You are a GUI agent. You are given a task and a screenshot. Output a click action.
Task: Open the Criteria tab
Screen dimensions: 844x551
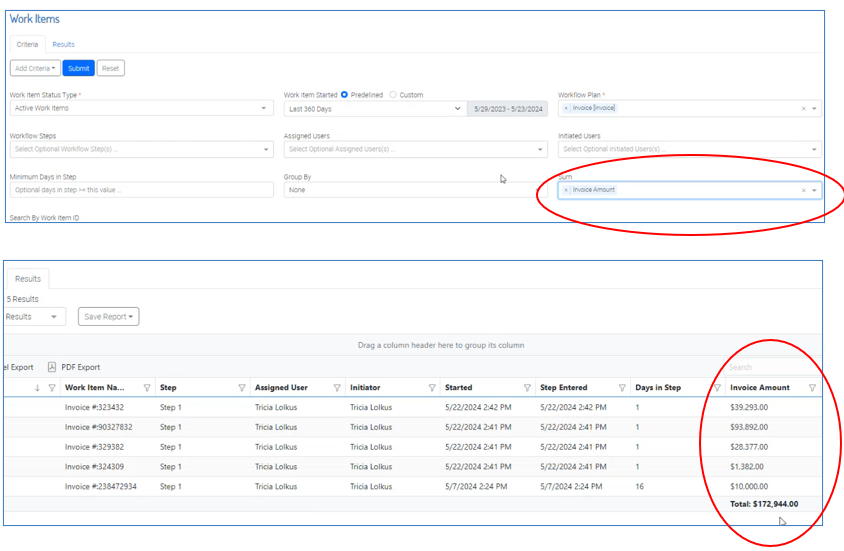point(27,44)
